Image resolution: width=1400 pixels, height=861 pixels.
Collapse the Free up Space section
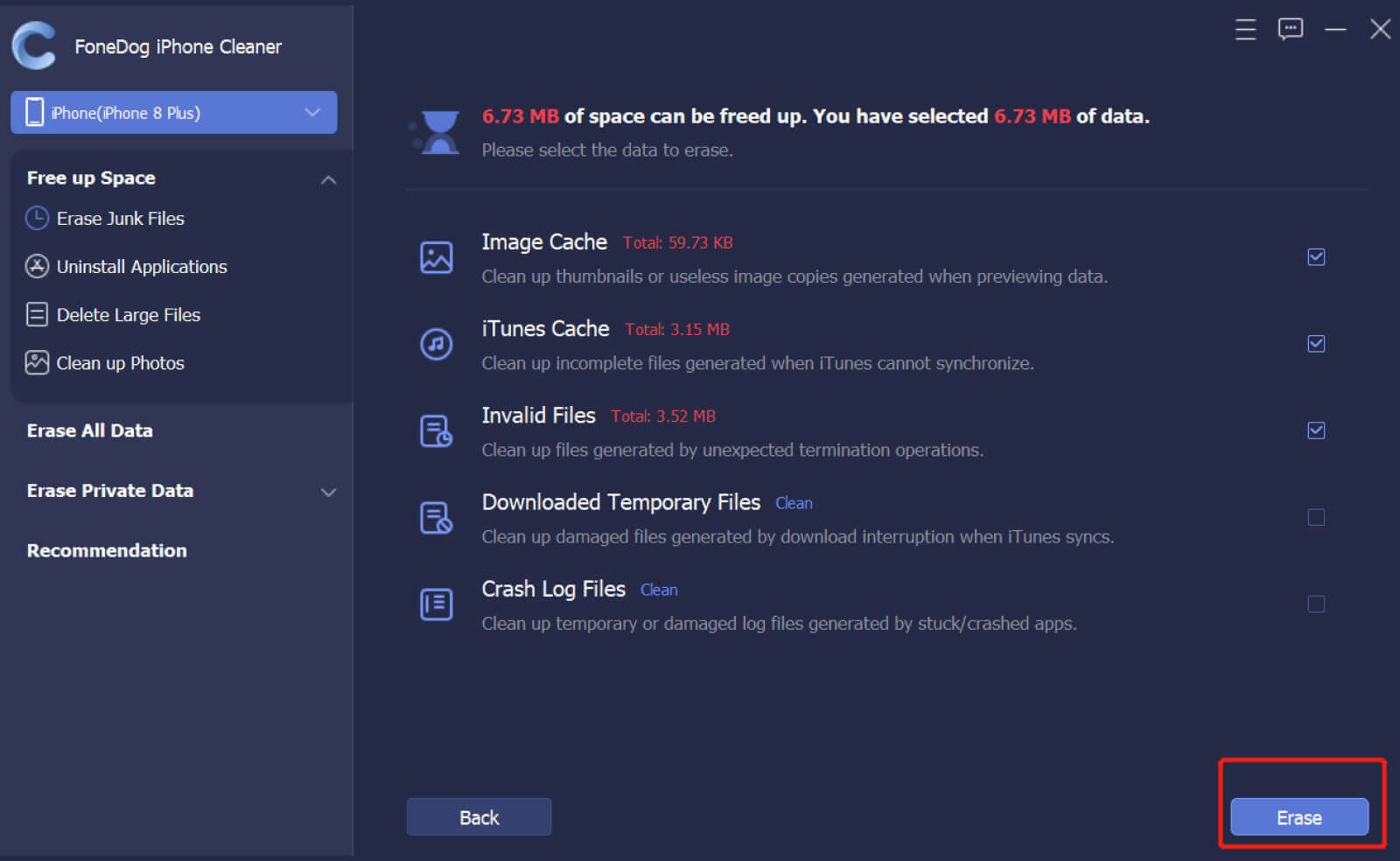328,179
